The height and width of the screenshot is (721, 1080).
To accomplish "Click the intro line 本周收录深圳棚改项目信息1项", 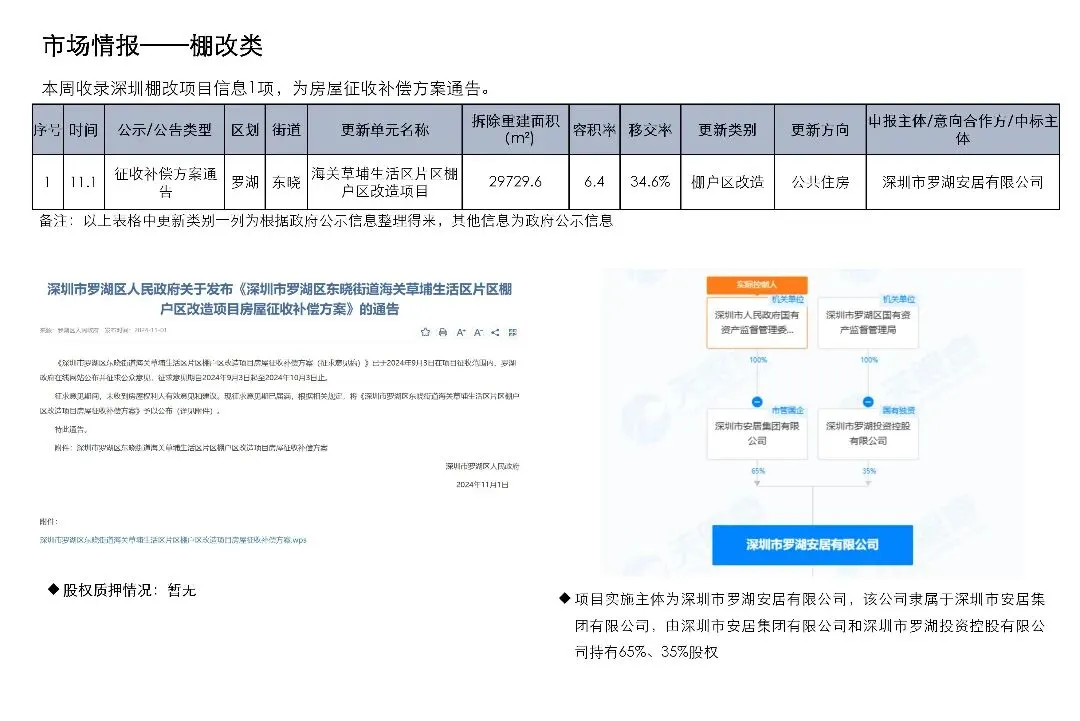I will 265,88.
